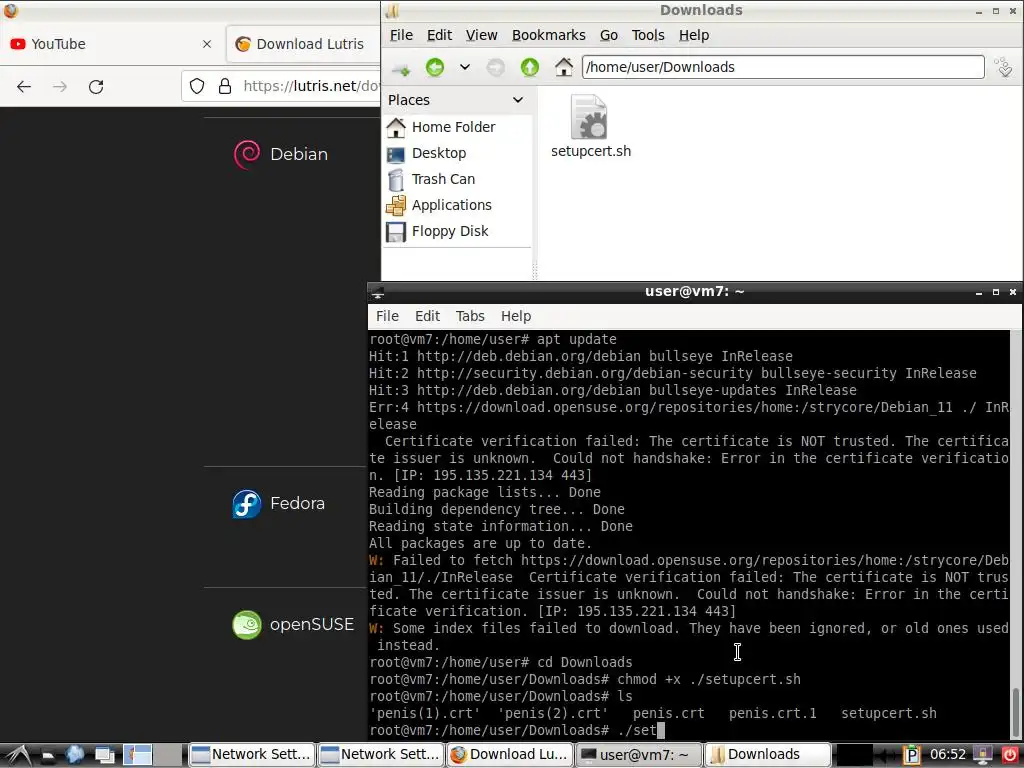This screenshot has width=1024, height=768.
Task: Go up to parent folder with green arrow
Action: pyautogui.click(x=530, y=67)
